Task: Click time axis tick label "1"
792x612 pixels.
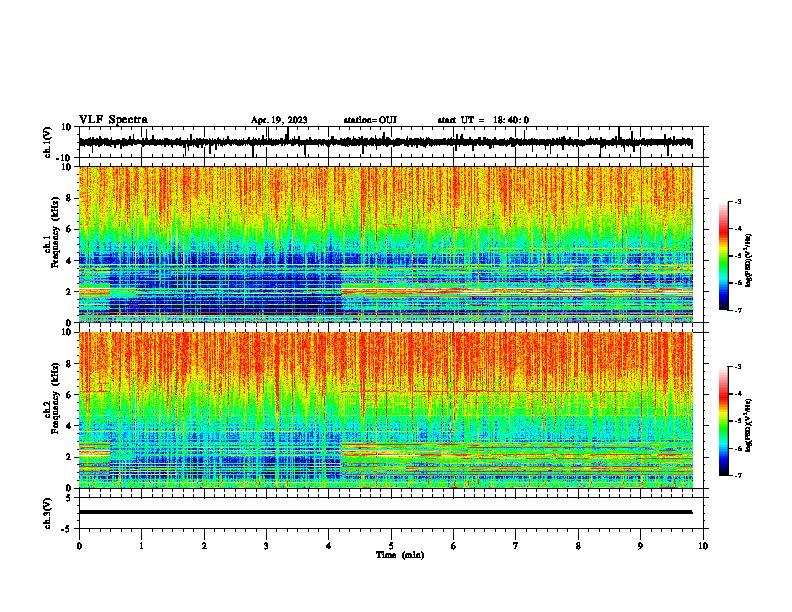Action: point(141,546)
